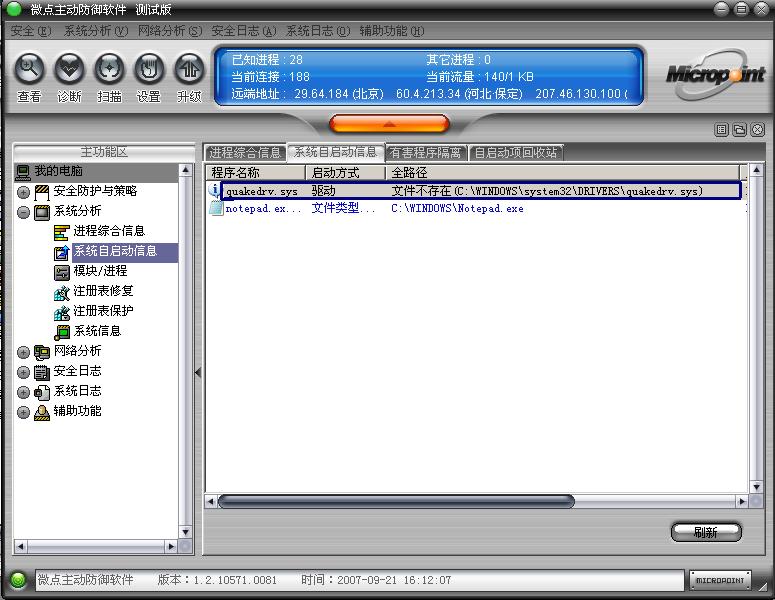This screenshot has width=775, height=600.
Task: Expand the 安全防护与策略 node
Action: pos(23,192)
